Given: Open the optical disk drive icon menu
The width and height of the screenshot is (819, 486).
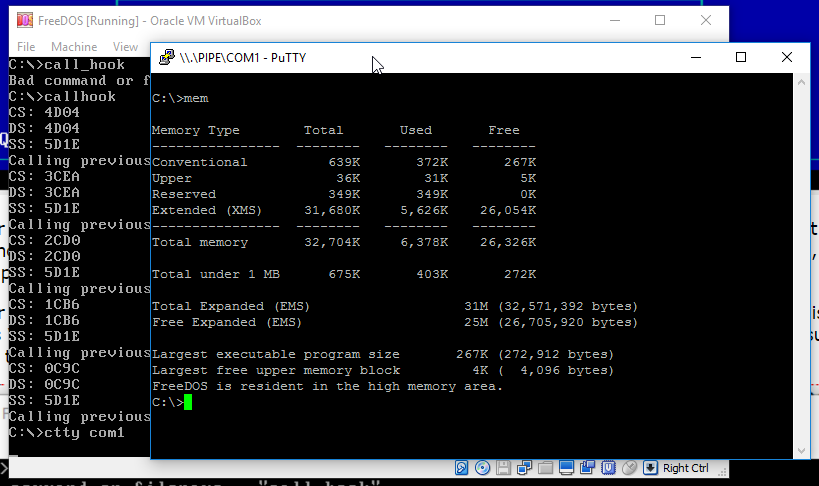Looking at the screenshot, I should (482, 468).
